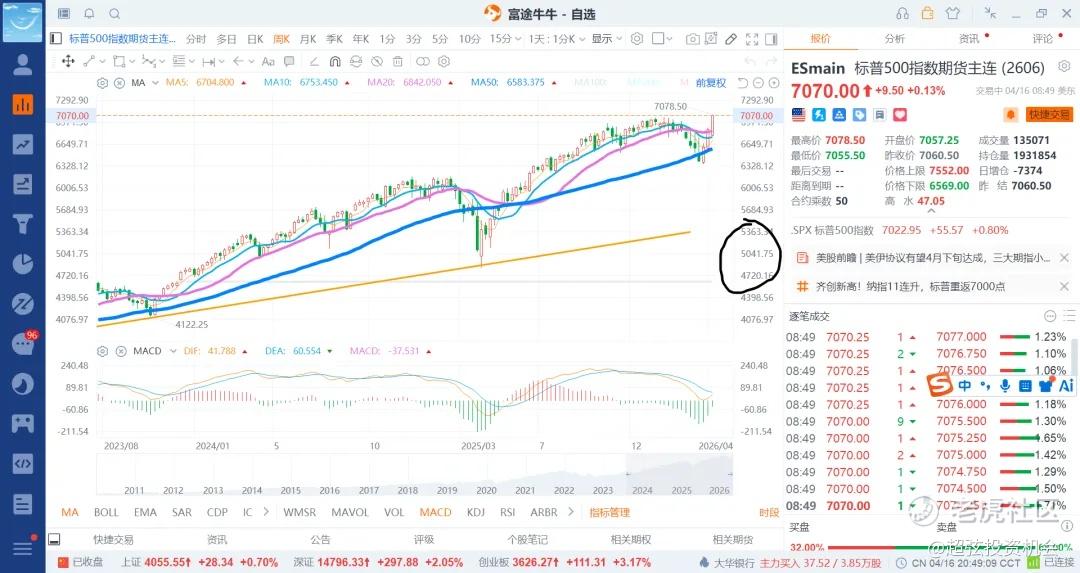Toggle the left watchlist panel icon

click(56, 39)
